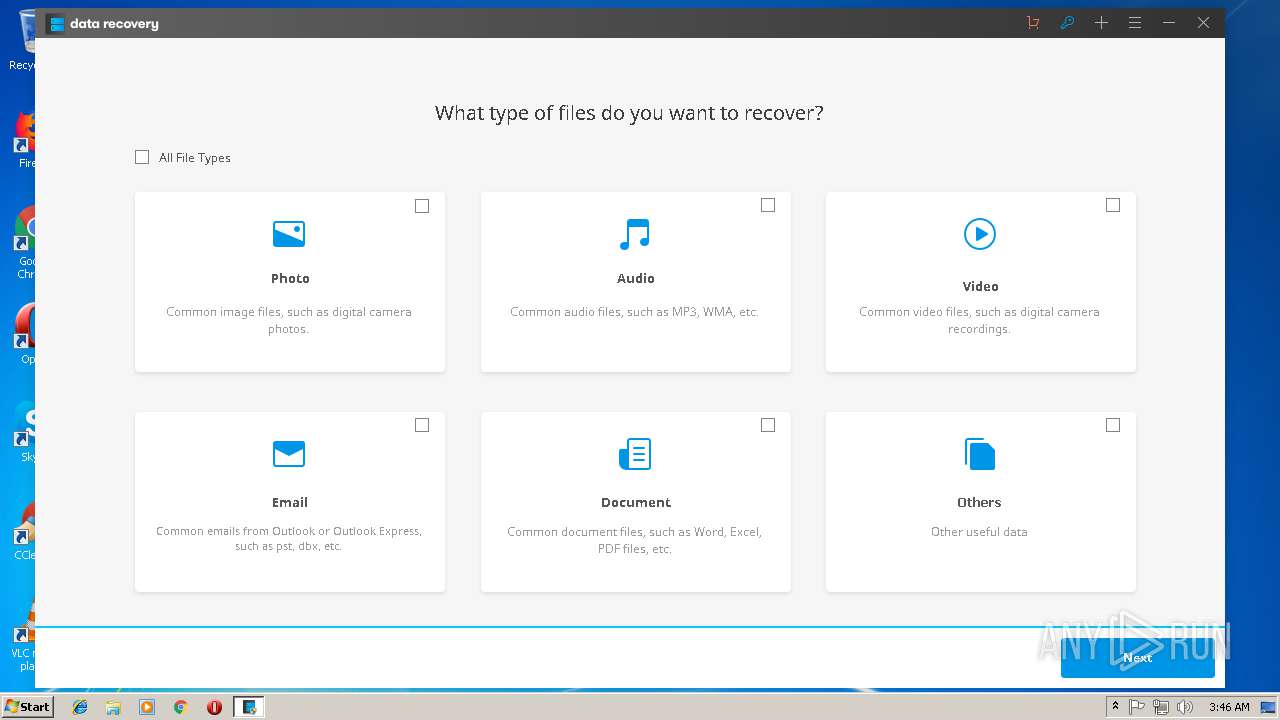Open the key registration icon
The image size is (1280, 720).
pyautogui.click(x=1067, y=23)
